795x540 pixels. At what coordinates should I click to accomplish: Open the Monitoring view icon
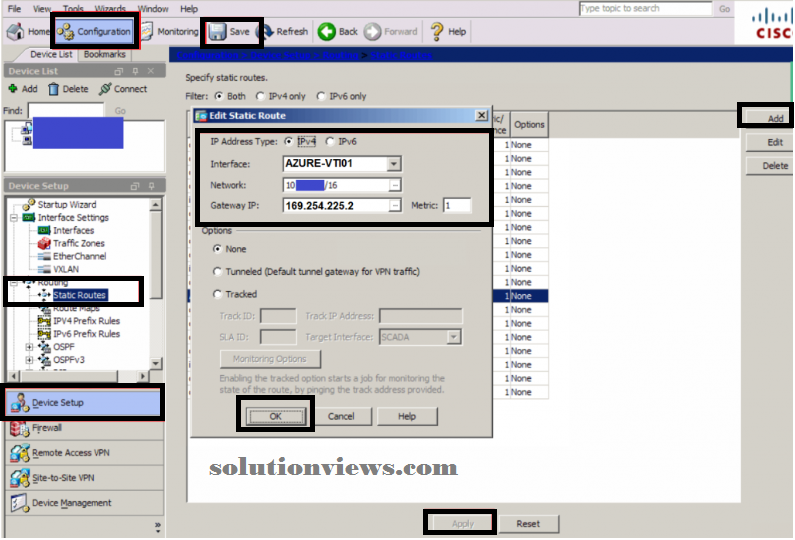147,31
